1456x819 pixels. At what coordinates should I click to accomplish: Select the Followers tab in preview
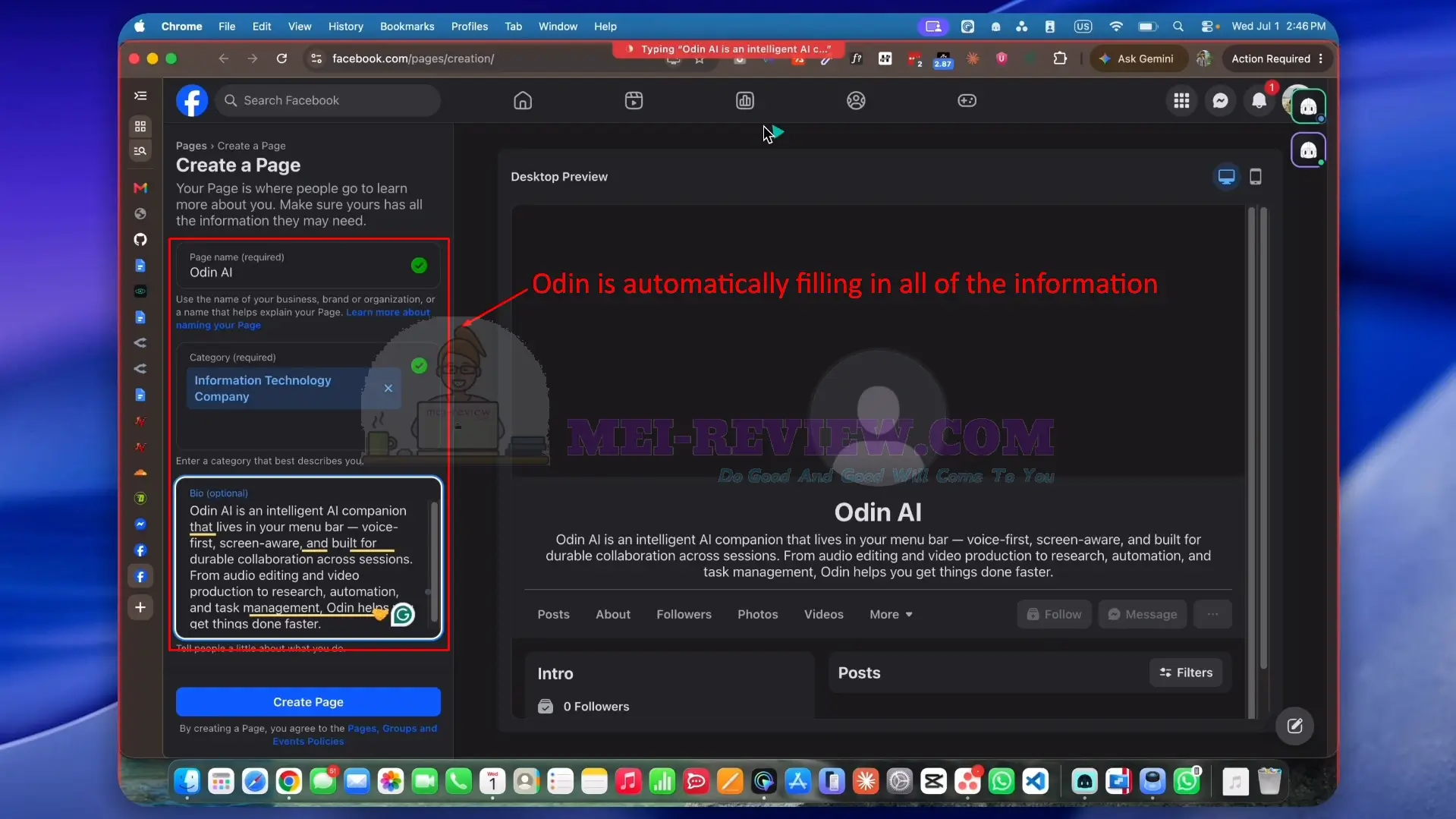(684, 614)
